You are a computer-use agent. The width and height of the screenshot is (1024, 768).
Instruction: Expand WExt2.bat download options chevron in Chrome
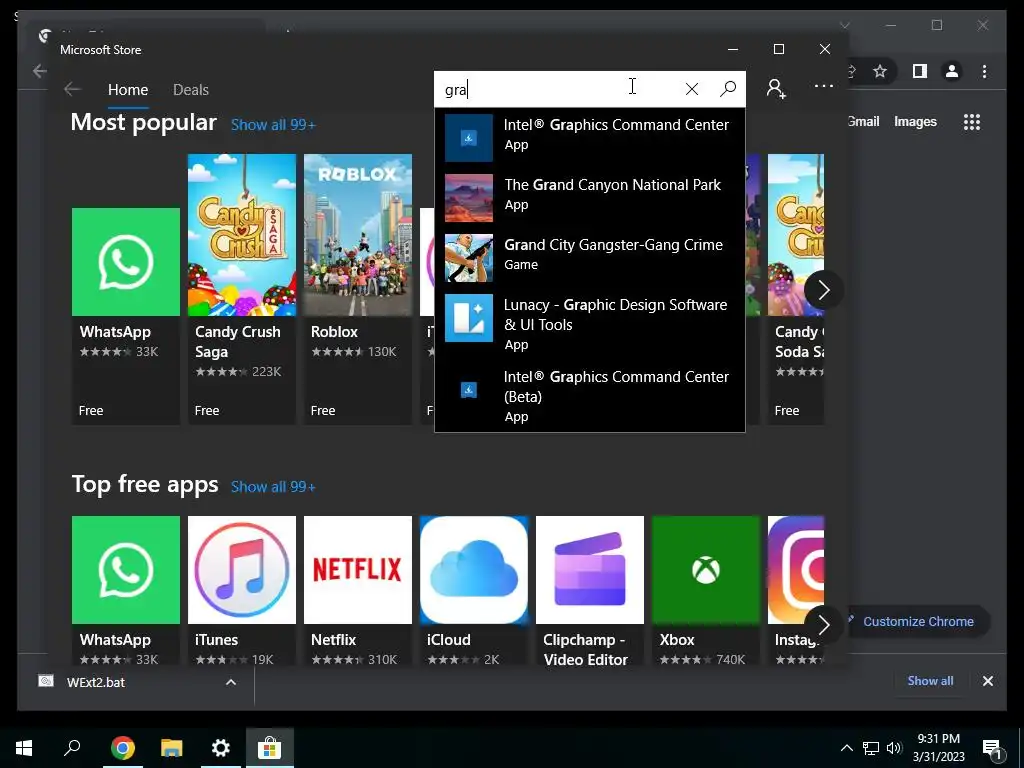pyautogui.click(x=231, y=682)
